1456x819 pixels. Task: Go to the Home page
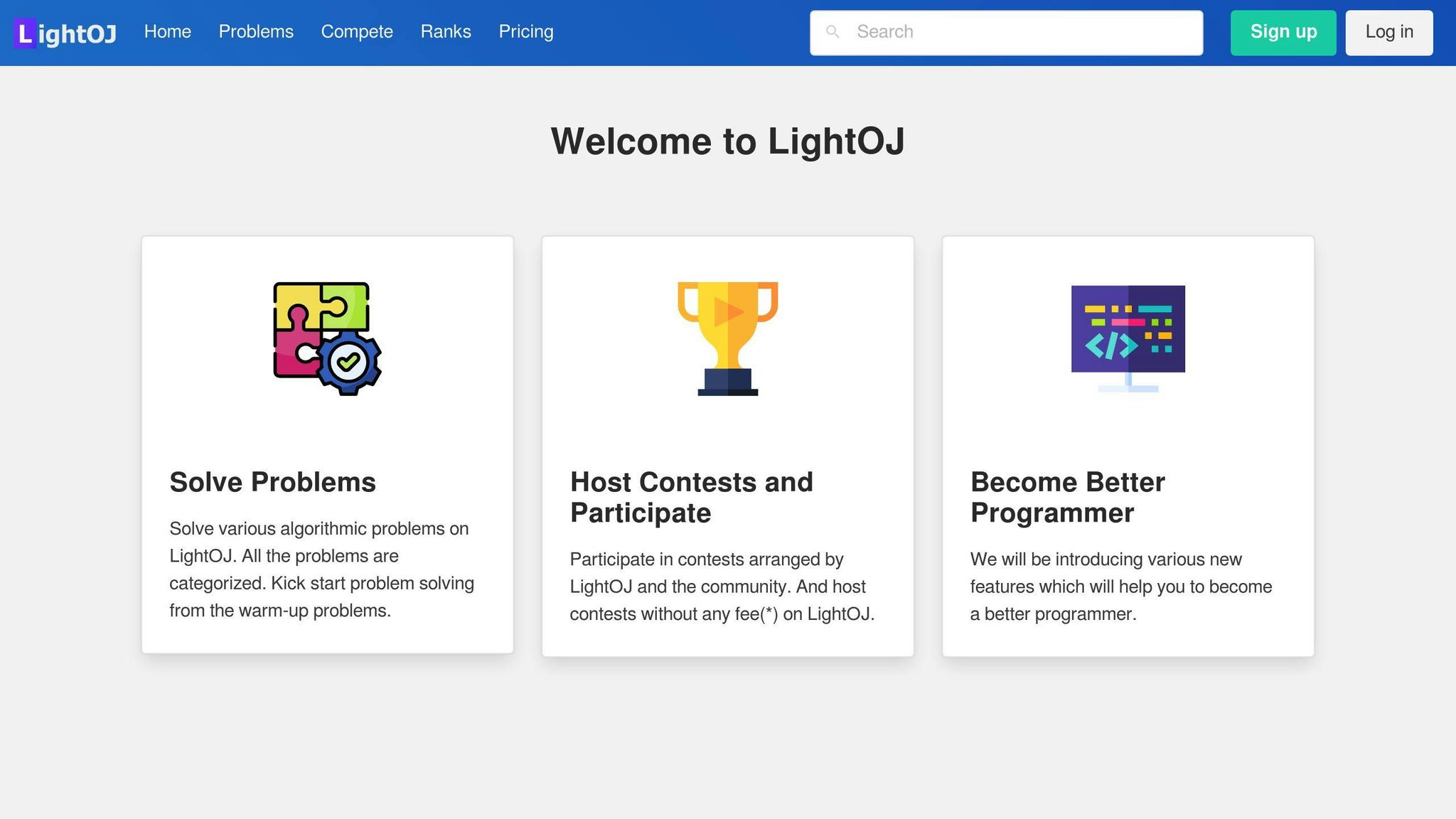click(x=167, y=31)
